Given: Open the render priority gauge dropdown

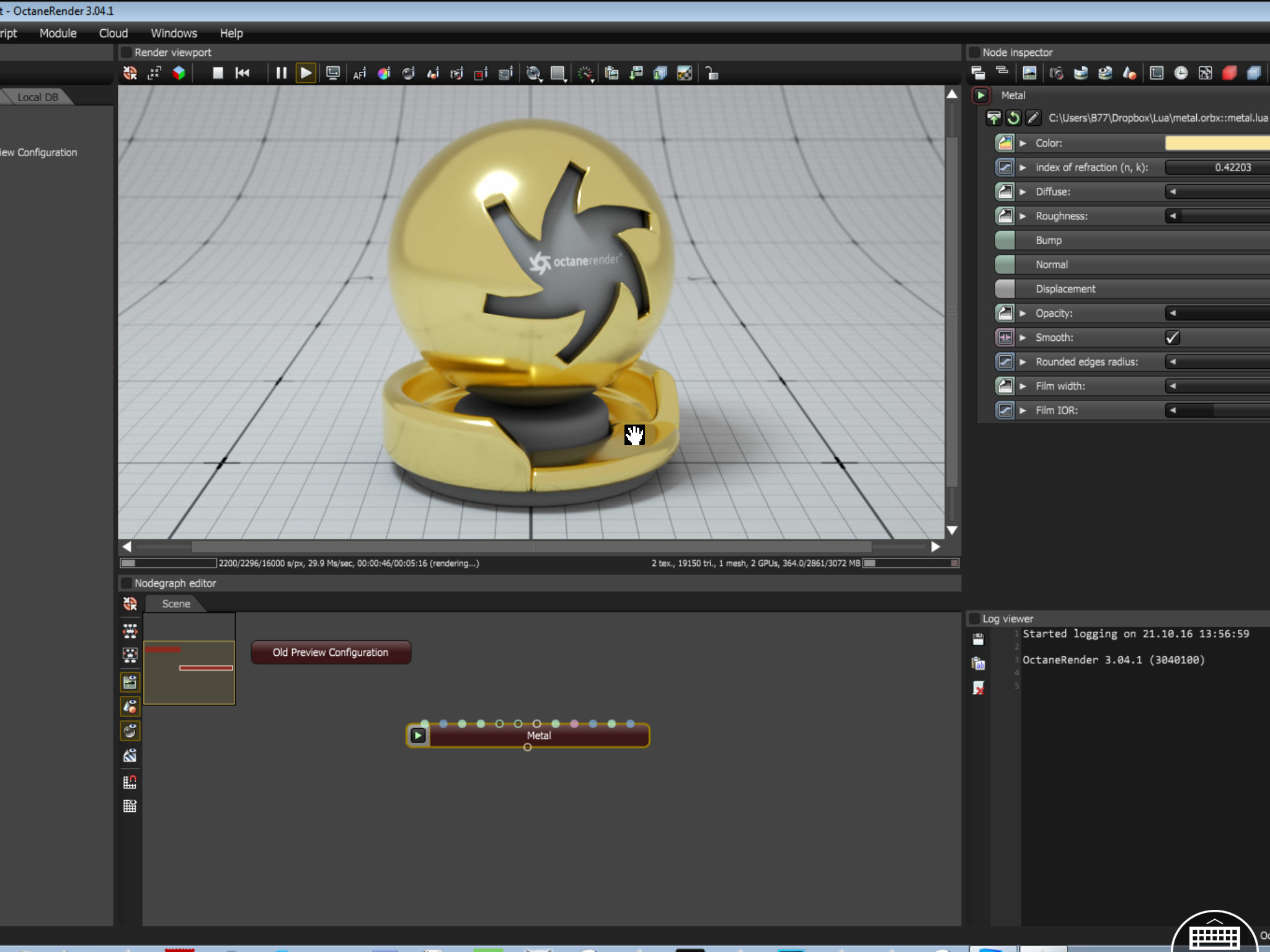Looking at the screenshot, I should coord(585,74).
